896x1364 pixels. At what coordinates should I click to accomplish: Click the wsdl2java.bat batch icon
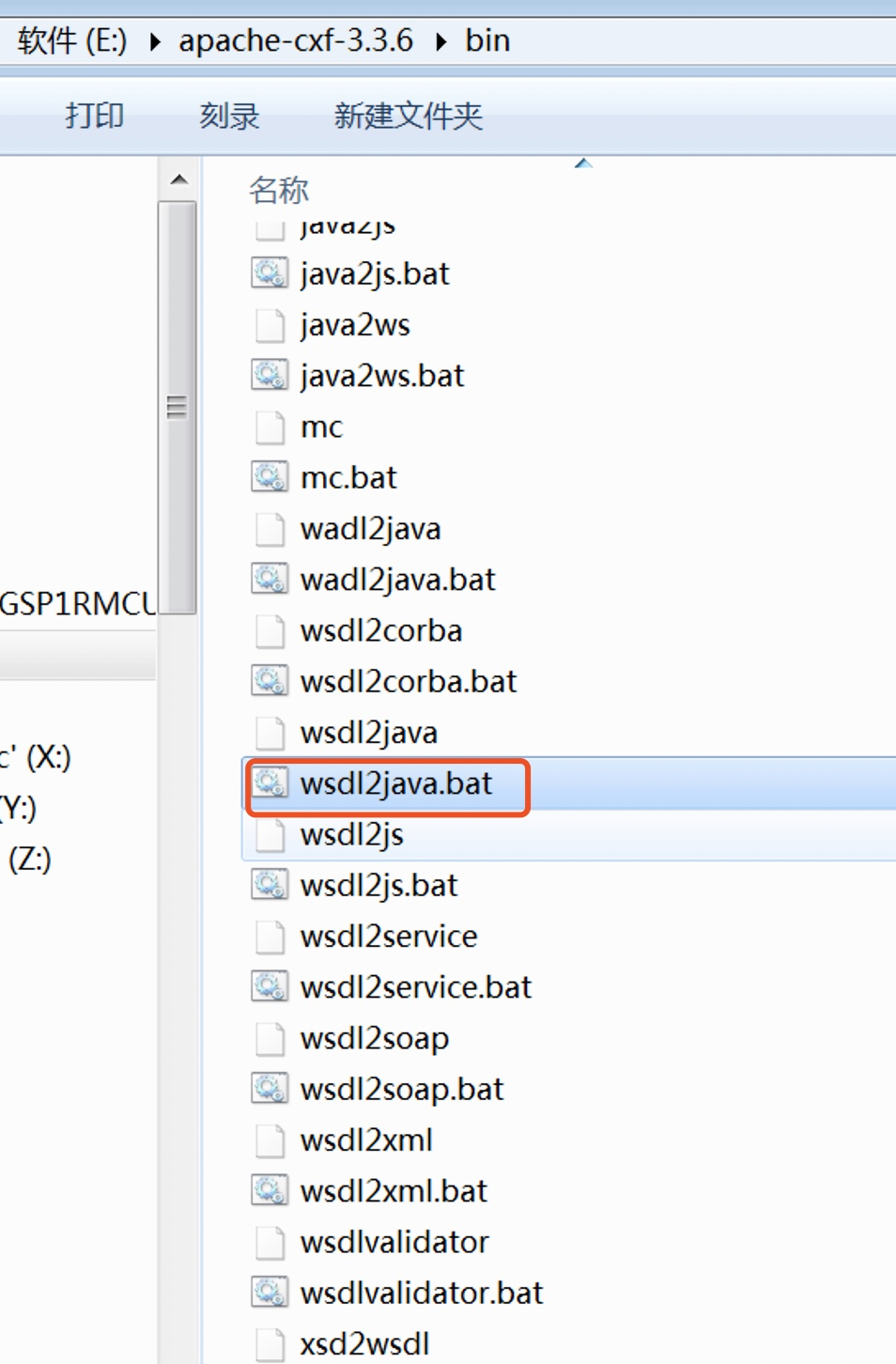[x=270, y=783]
